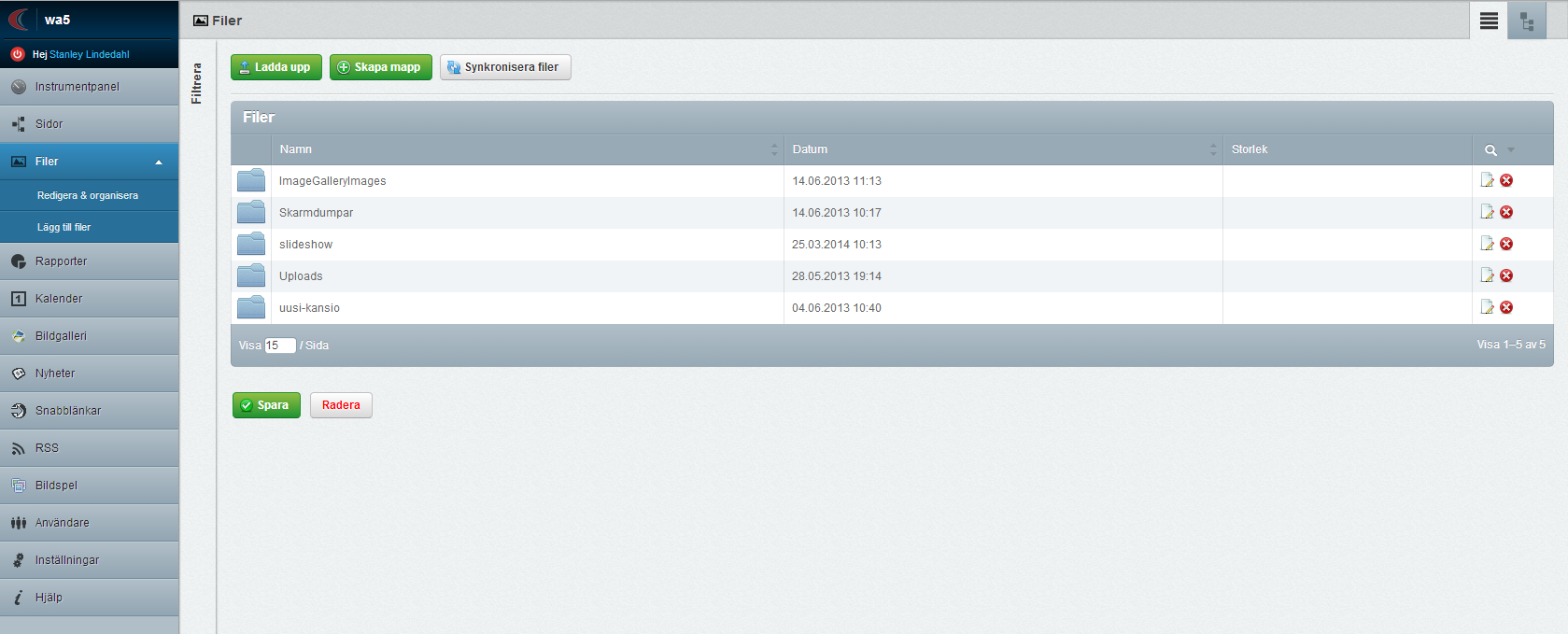Image resolution: width=1568 pixels, height=634 pixels.
Task: Click the Skapa mapp button
Action: tap(380, 67)
